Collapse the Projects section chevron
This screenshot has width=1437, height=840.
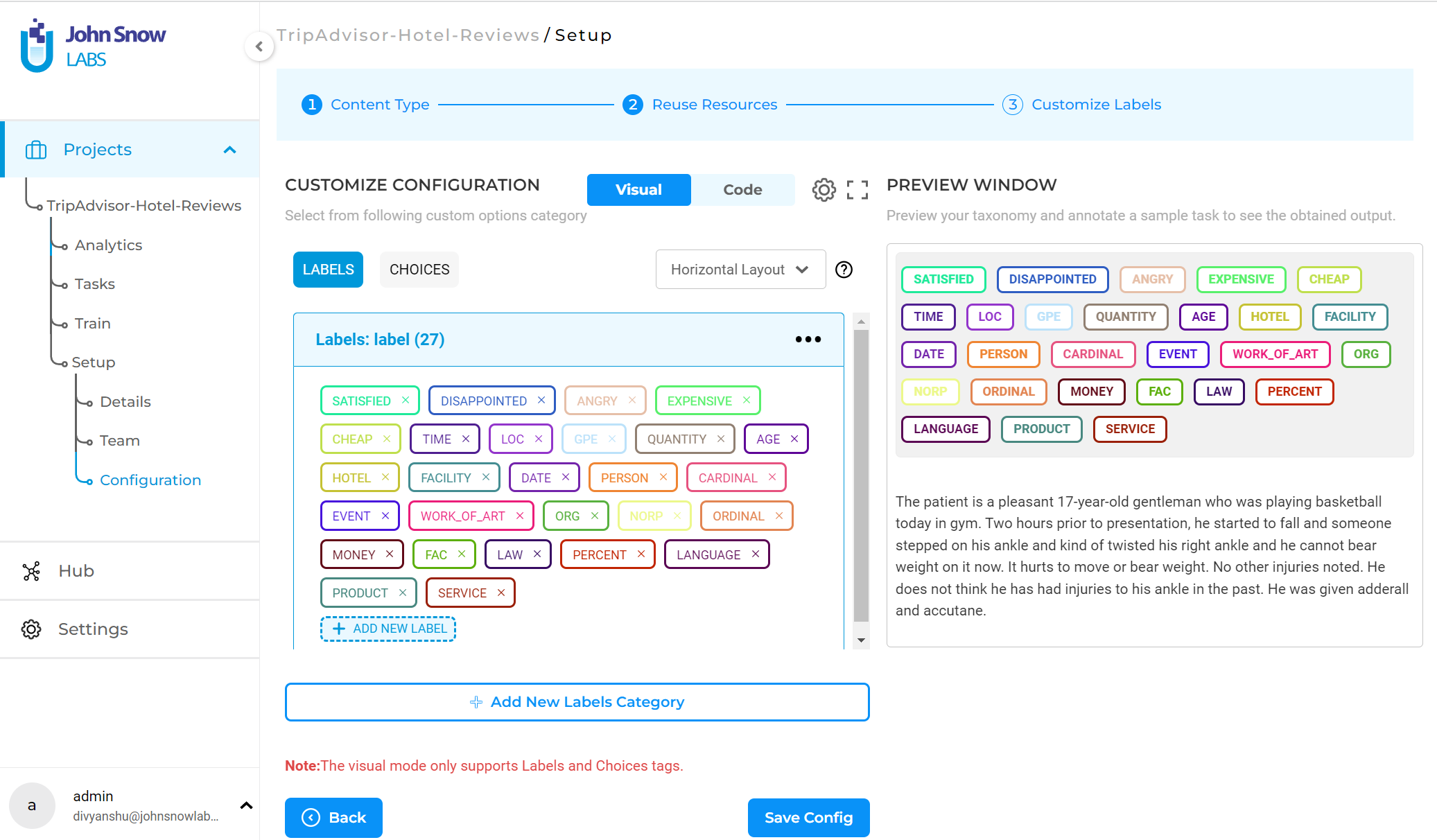[230, 150]
